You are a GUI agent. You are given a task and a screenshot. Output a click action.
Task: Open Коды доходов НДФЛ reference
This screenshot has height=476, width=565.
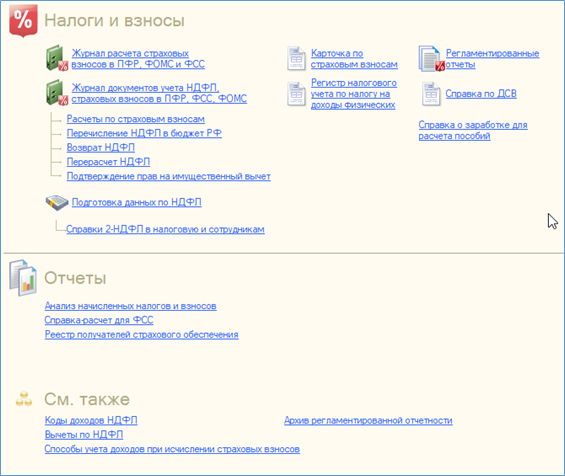(91, 420)
